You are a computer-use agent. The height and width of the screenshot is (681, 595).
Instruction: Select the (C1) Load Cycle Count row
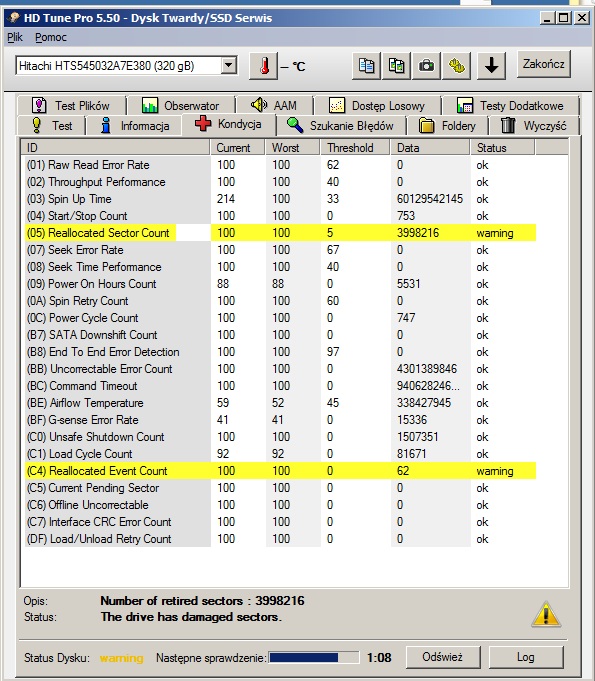(x=281, y=454)
